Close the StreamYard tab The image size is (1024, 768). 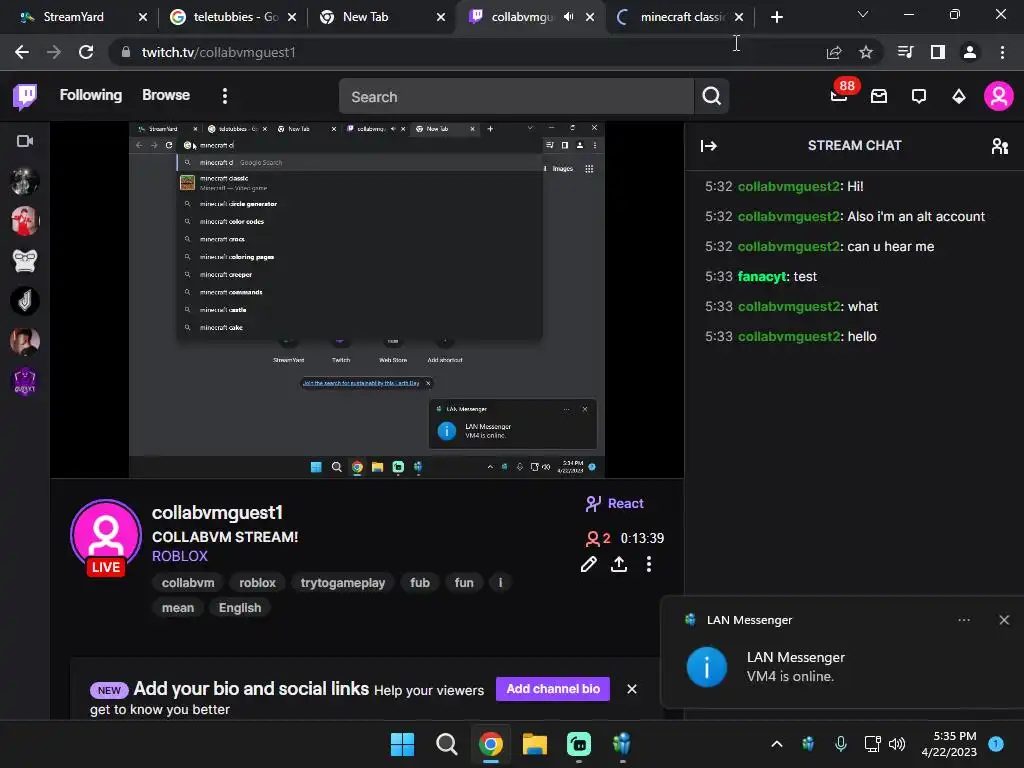click(143, 17)
